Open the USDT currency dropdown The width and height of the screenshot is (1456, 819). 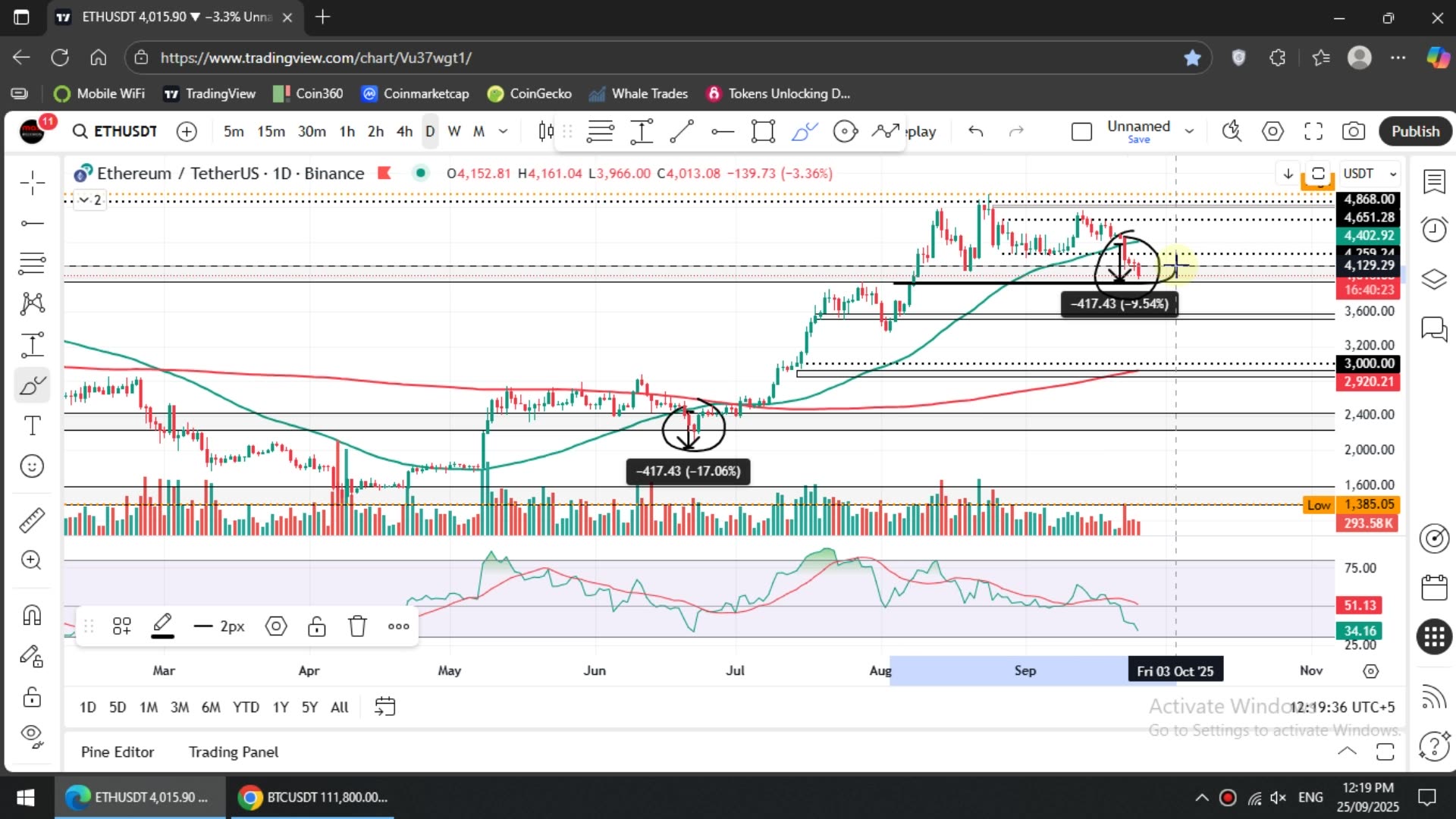point(1370,174)
